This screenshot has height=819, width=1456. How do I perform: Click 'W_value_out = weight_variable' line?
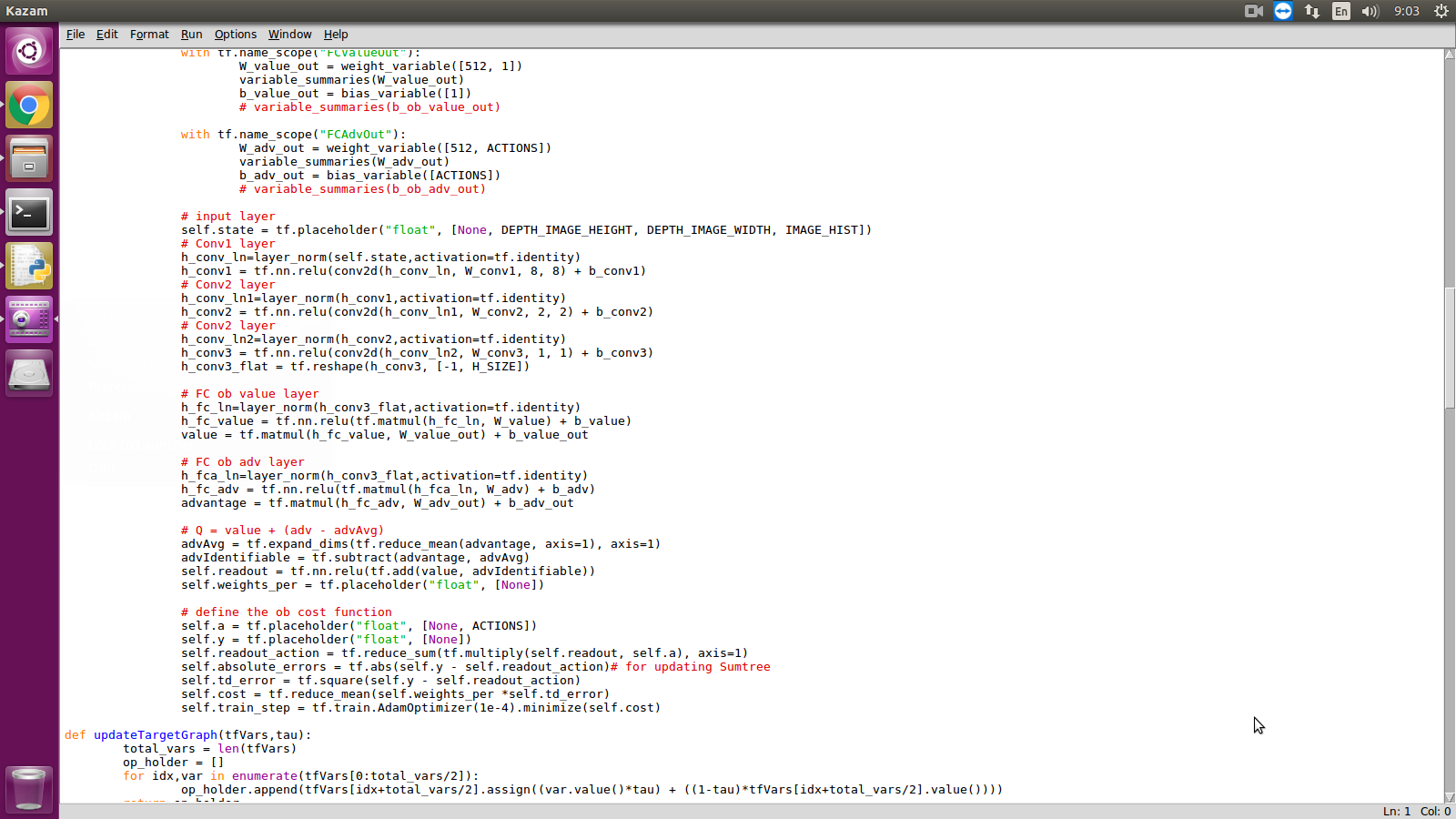tap(380, 66)
